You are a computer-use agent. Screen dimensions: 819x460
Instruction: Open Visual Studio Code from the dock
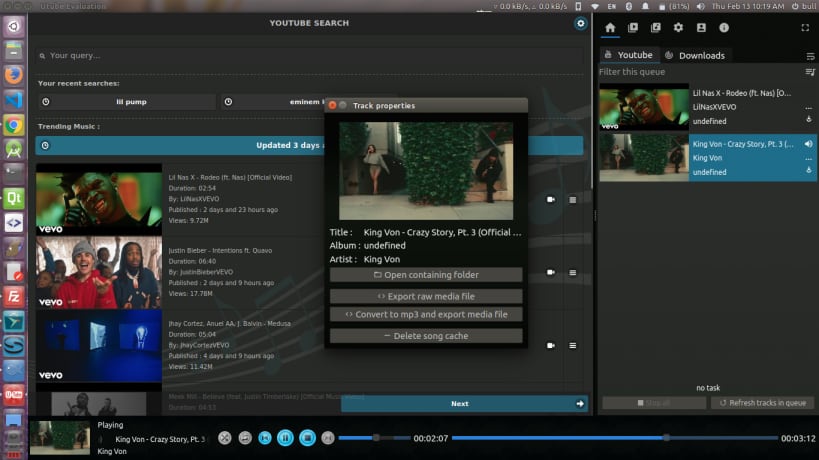coord(14,100)
